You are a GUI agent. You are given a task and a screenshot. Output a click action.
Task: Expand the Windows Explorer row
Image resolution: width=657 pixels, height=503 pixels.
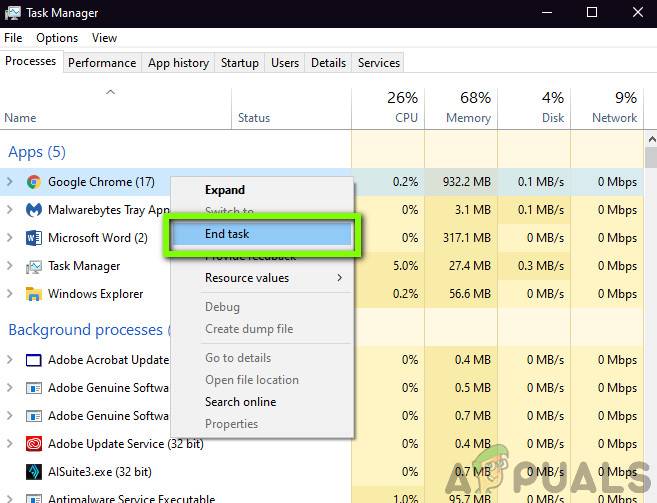tap(10, 294)
